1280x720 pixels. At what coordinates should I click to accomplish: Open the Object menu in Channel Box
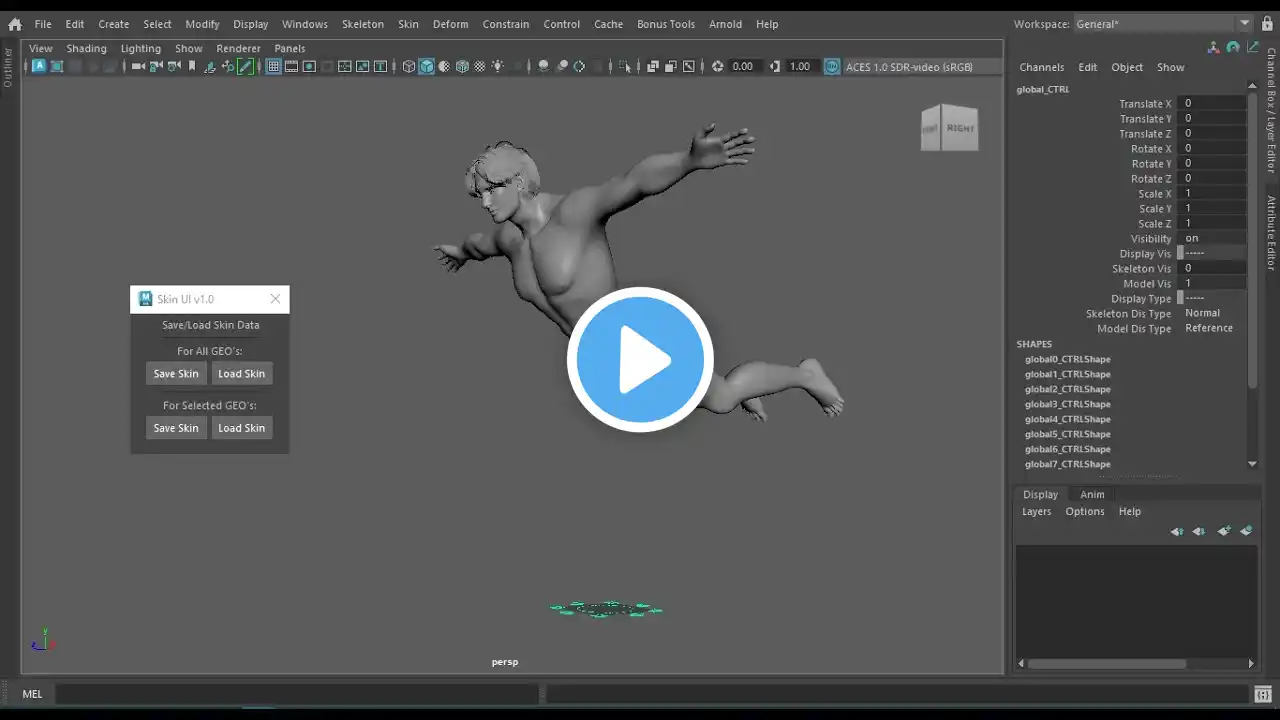click(1126, 67)
